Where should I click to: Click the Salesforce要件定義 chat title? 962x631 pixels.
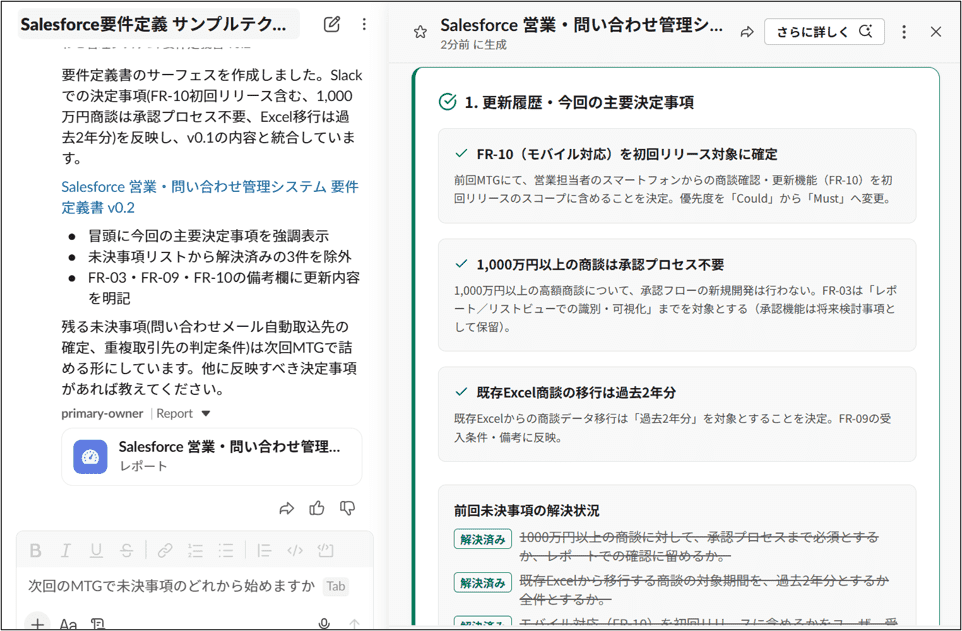(153, 25)
